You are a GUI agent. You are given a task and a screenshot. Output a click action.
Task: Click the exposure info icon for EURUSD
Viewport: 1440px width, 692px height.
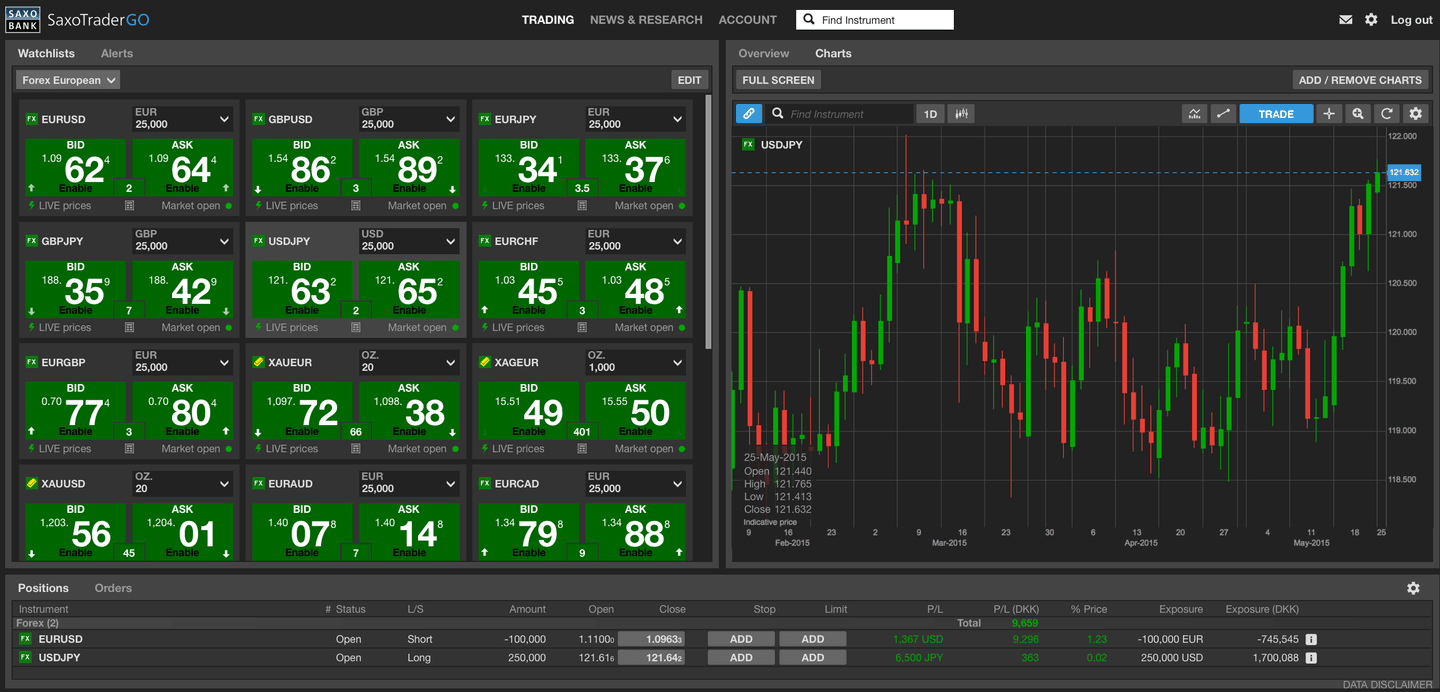1309,639
